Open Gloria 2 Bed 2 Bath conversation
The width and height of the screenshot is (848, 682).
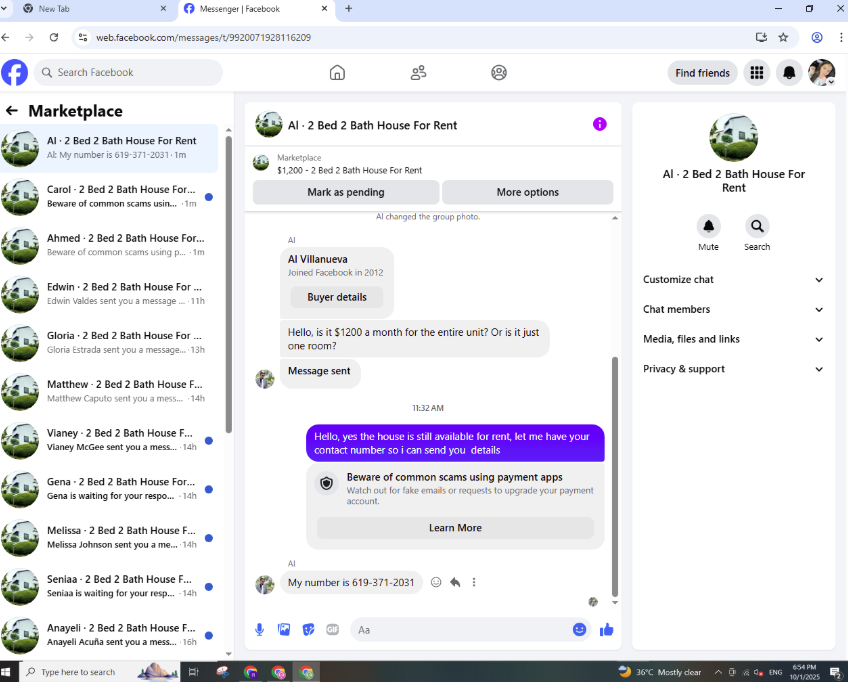point(109,343)
